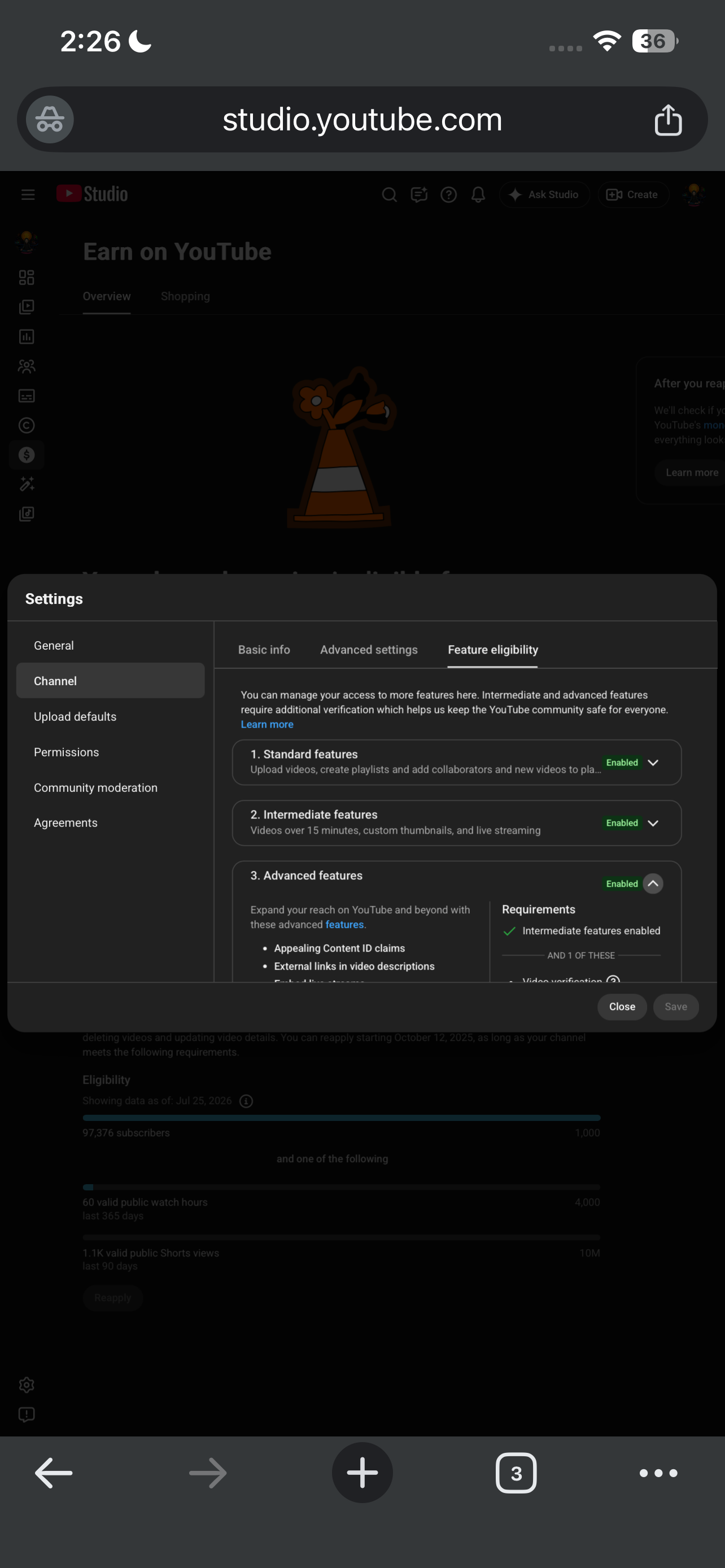The height and width of the screenshot is (1568, 725).
Task: Switch to the Overview tab
Action: (107, 296)
